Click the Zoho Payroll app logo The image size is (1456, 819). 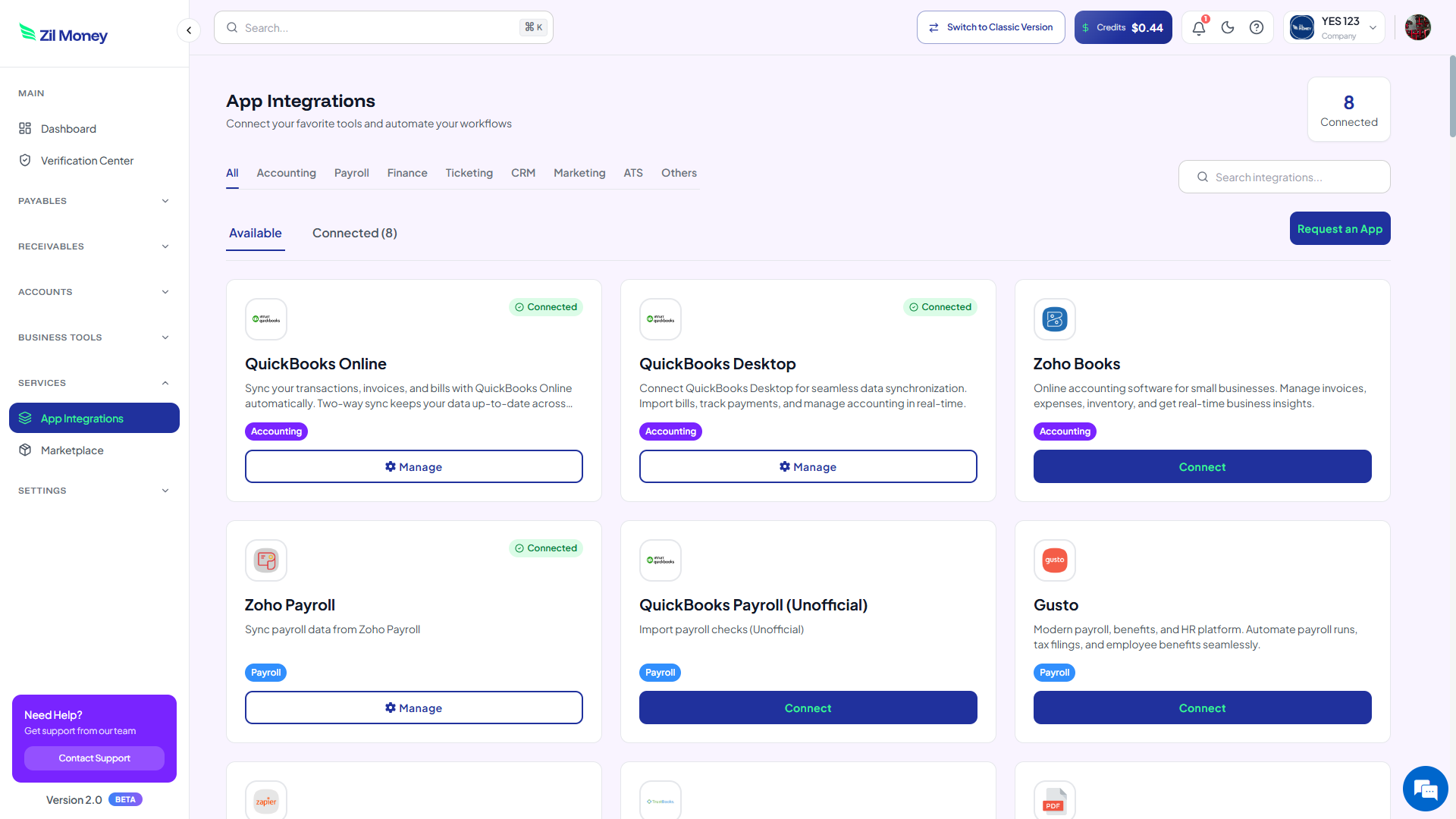(266, 560)
